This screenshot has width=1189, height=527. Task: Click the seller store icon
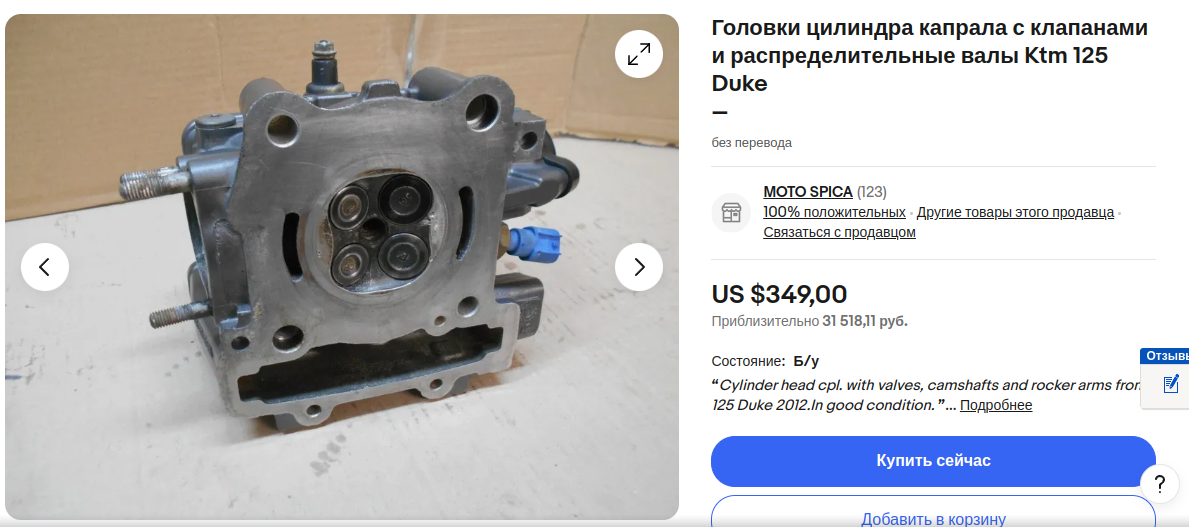coord(731,212)
